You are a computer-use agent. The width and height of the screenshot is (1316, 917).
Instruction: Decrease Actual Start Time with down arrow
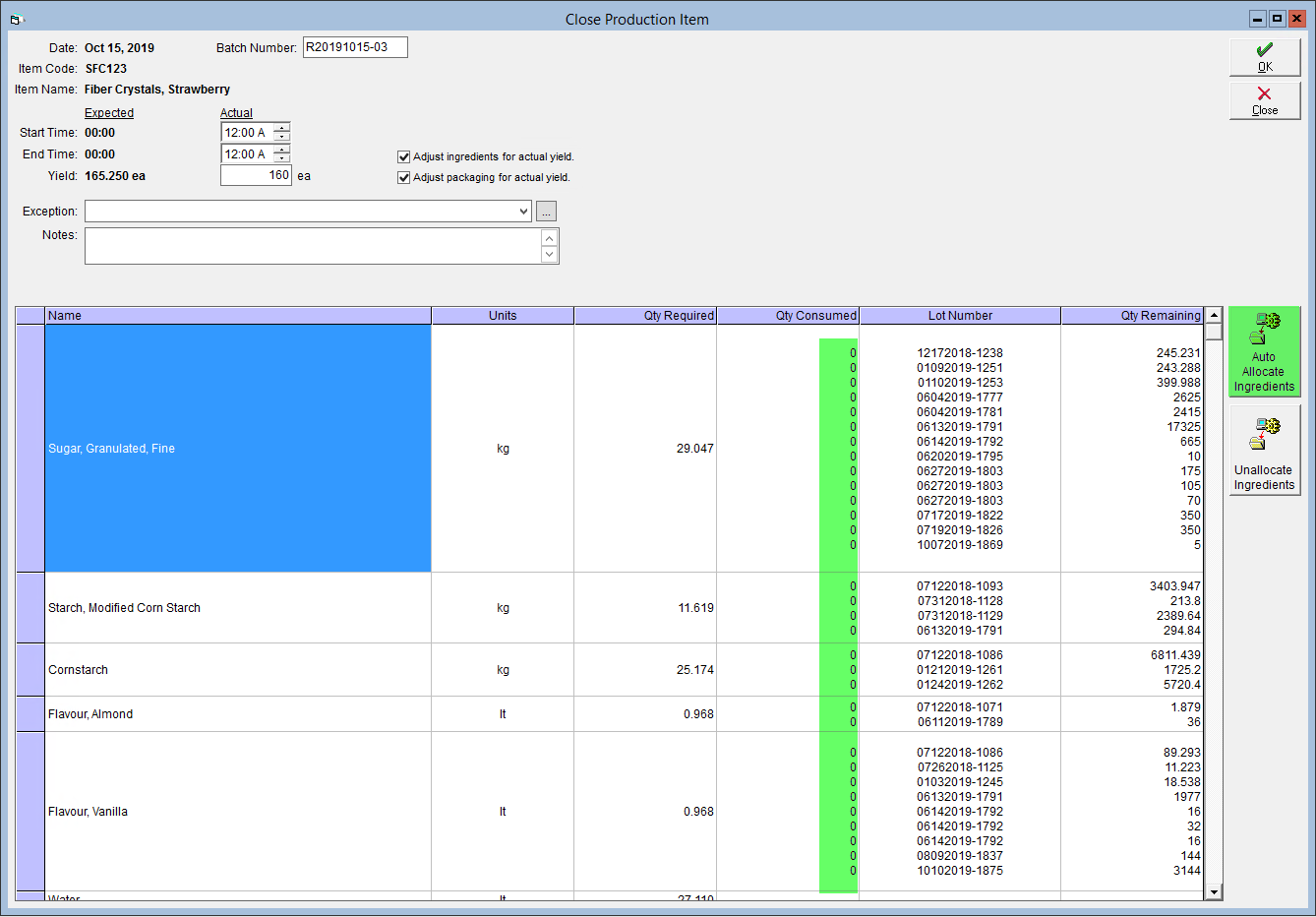pyautogui.click(x=282, y=137)
